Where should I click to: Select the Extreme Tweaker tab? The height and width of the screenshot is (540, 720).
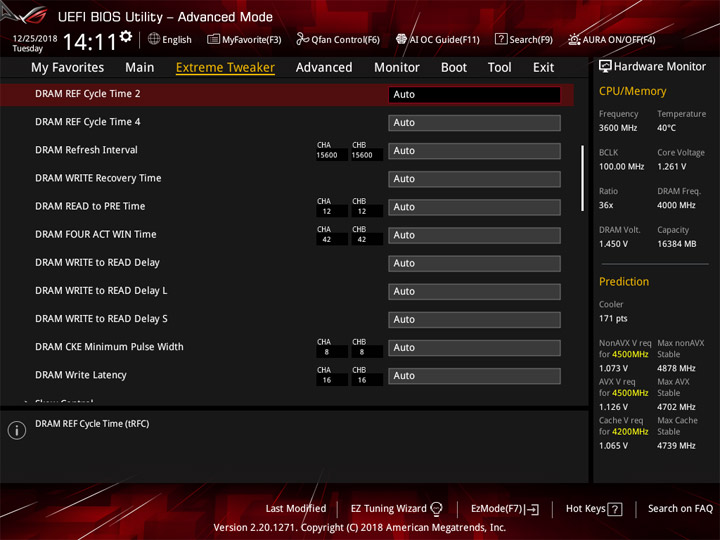click(225, 68)
